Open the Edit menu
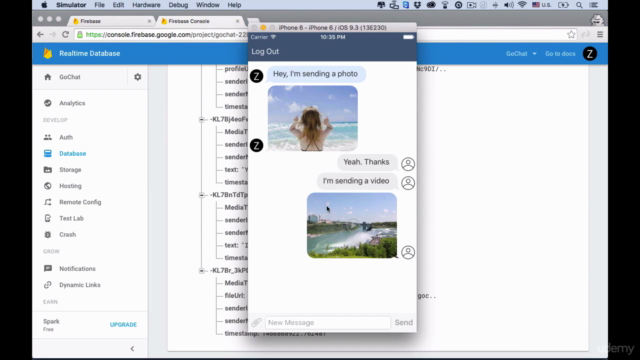 [118, 5]
